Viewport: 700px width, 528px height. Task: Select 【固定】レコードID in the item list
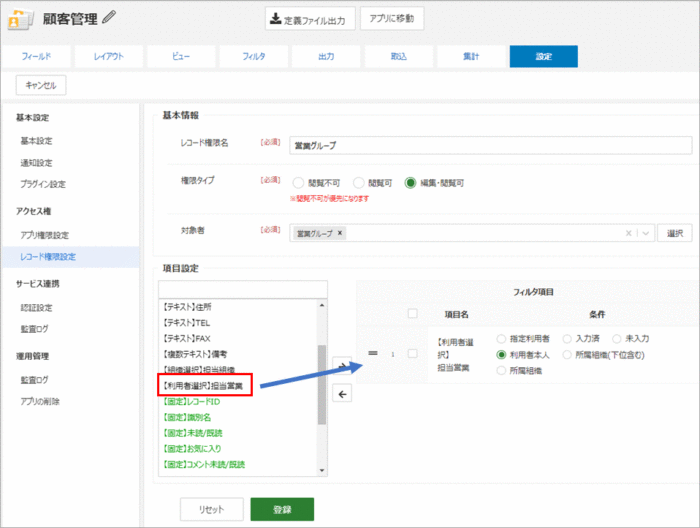pyautogui.click(x=192, y=402)
